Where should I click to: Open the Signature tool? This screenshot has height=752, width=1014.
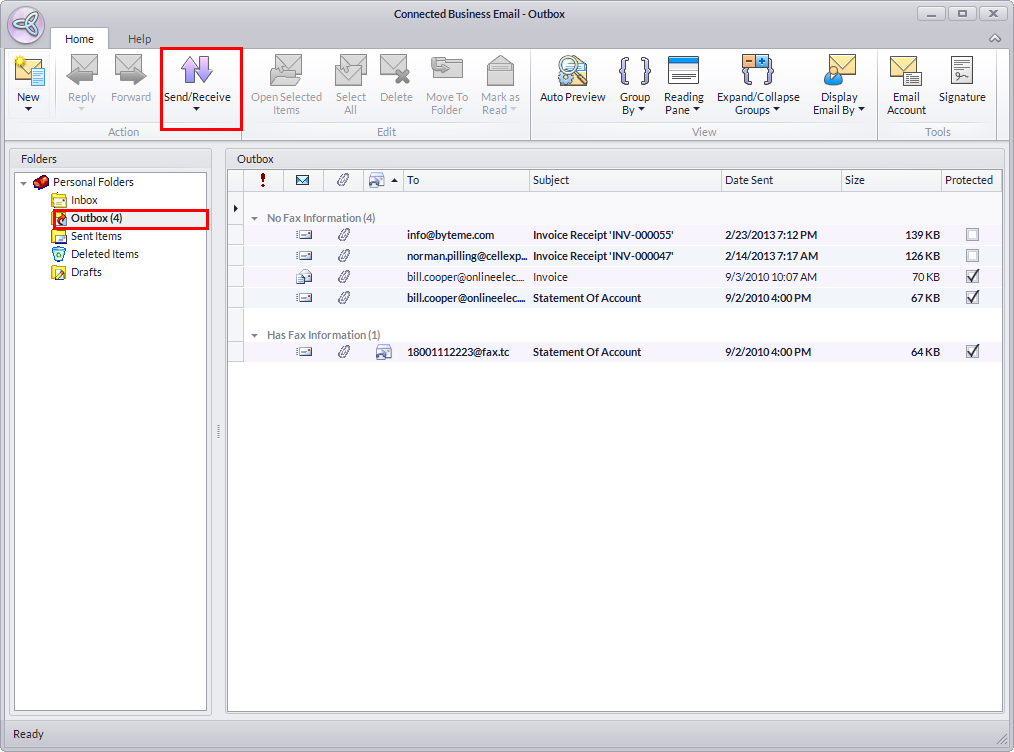pos(962,72)
